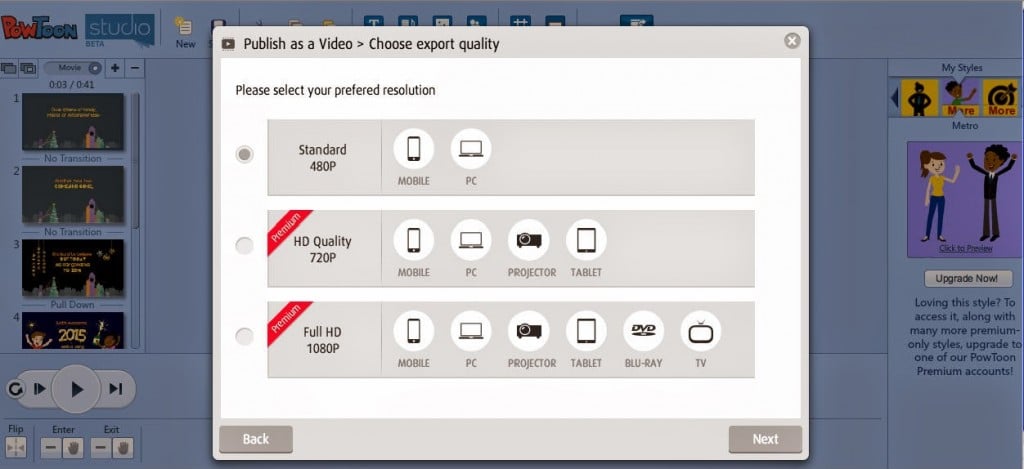
Task: Go back with the Back button
Action: pos(256,439)
